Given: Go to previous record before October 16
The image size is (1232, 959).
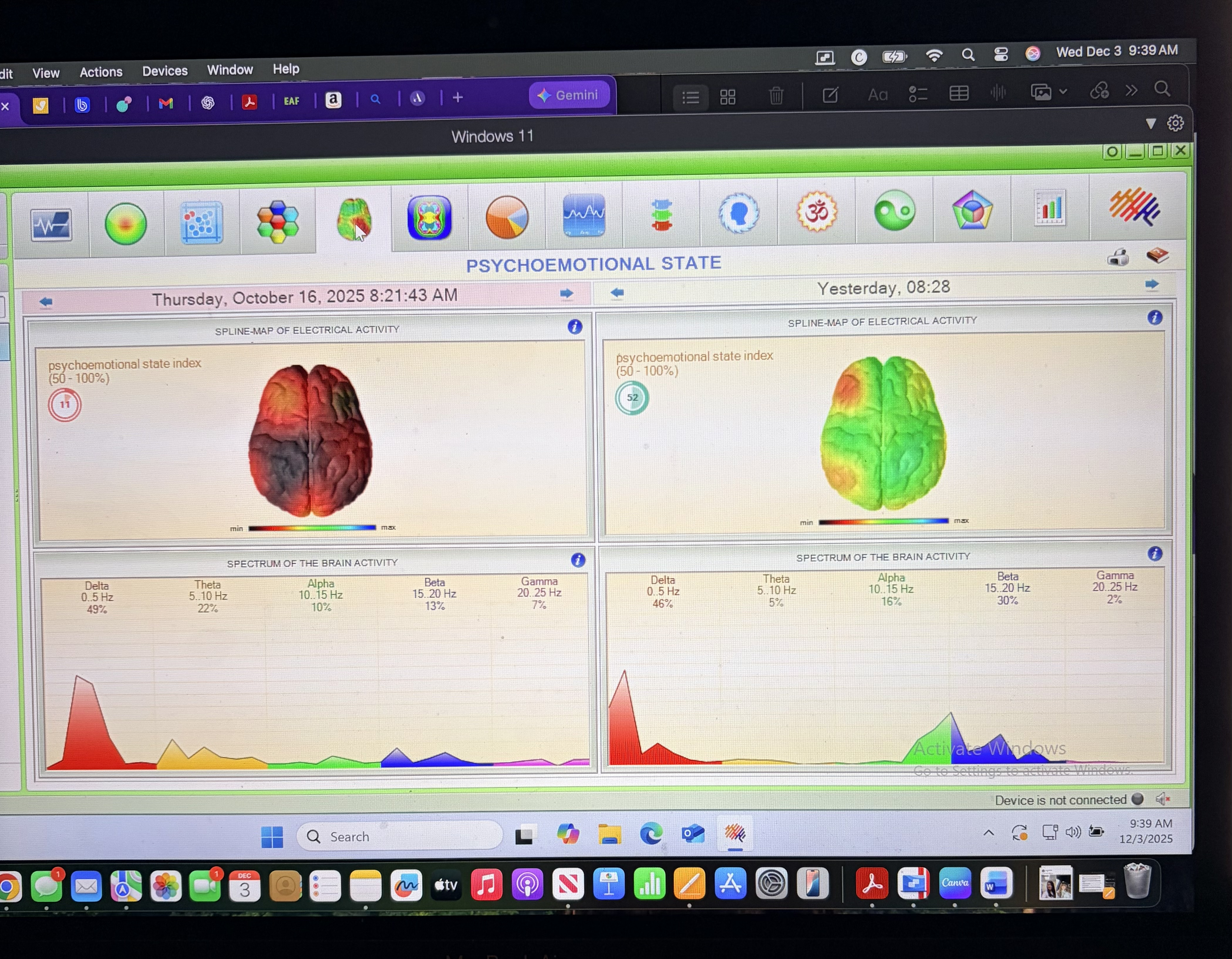Looking at the screenshot, I should 46,302.
